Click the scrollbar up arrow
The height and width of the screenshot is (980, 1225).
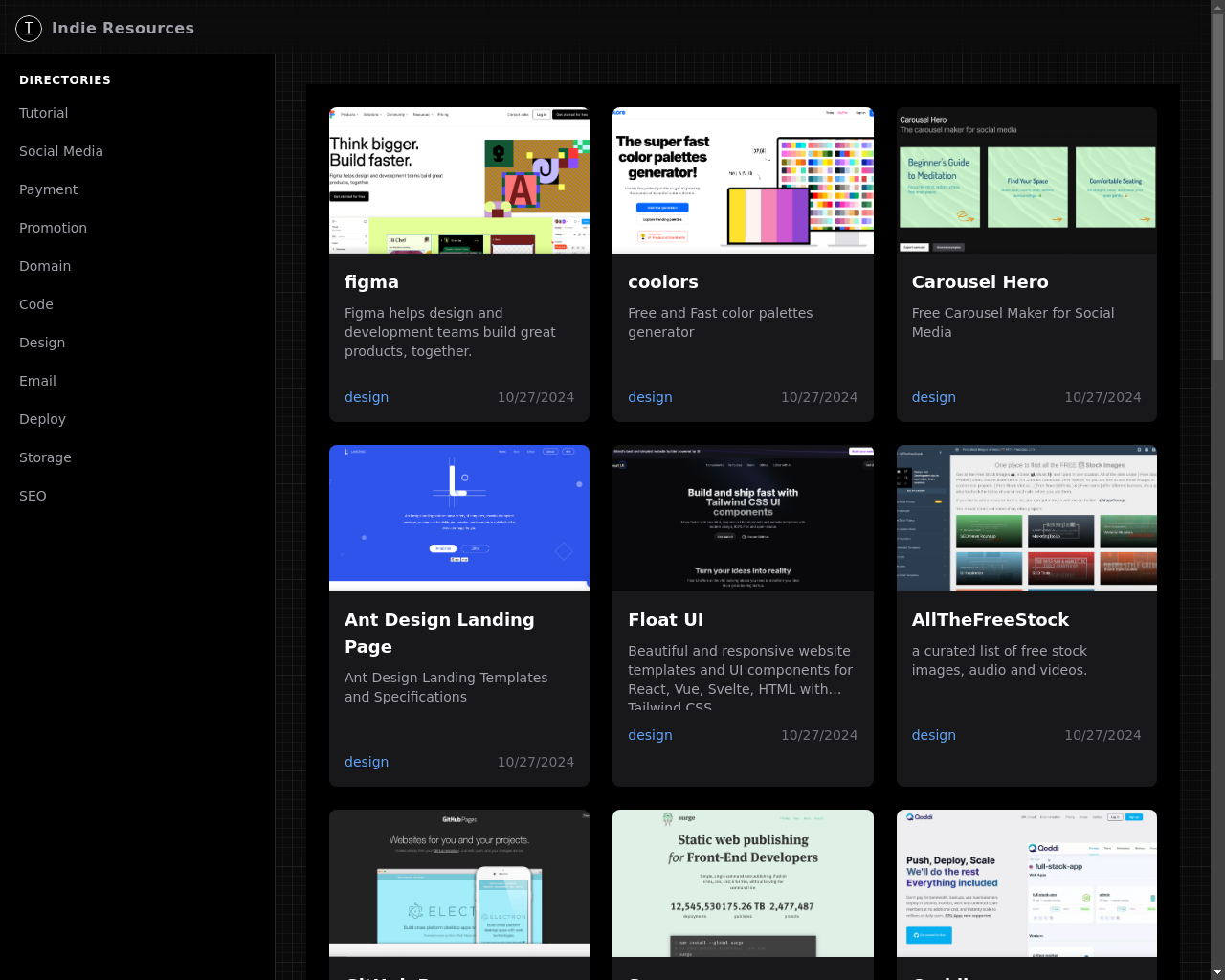point(1217,8)
